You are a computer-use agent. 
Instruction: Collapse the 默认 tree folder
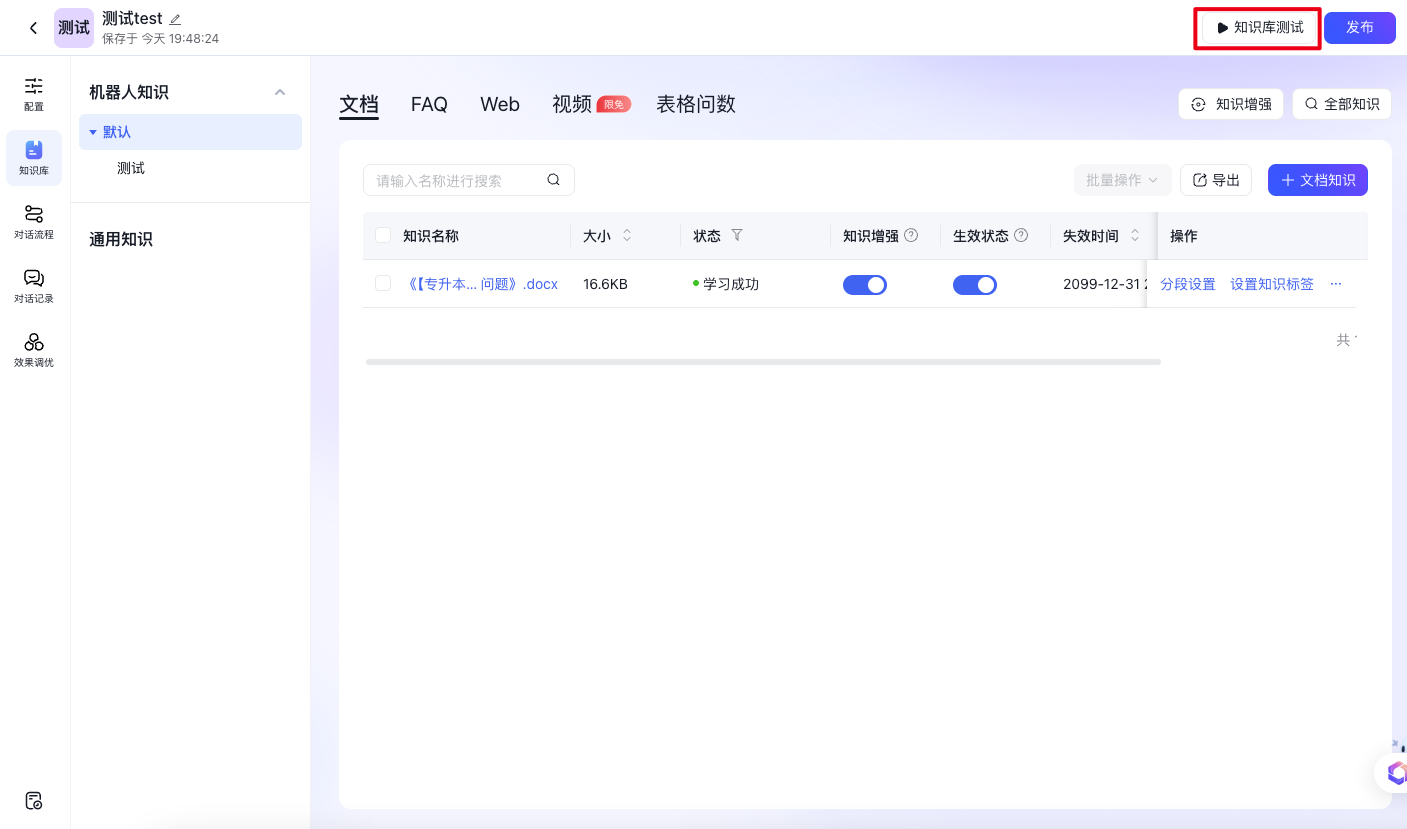click(x=93, y=132)
